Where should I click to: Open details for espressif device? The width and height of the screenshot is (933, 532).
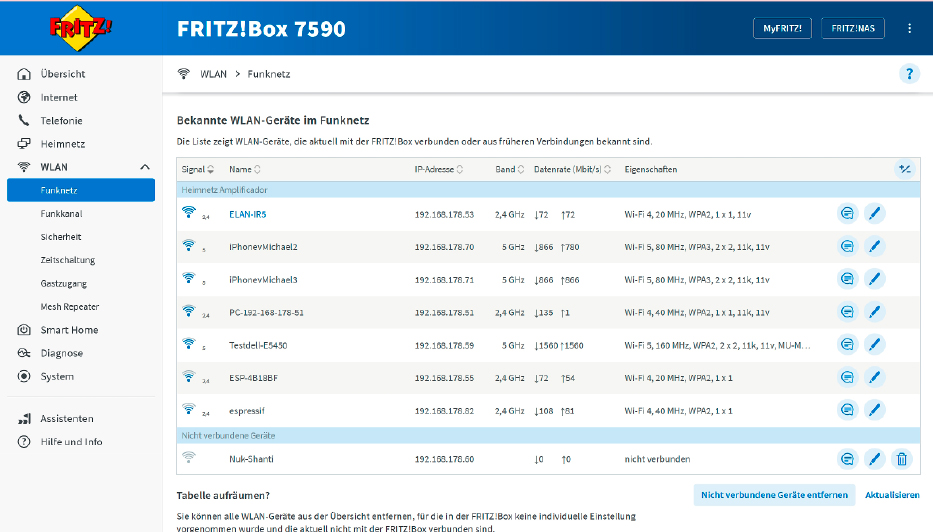[847, 410]
